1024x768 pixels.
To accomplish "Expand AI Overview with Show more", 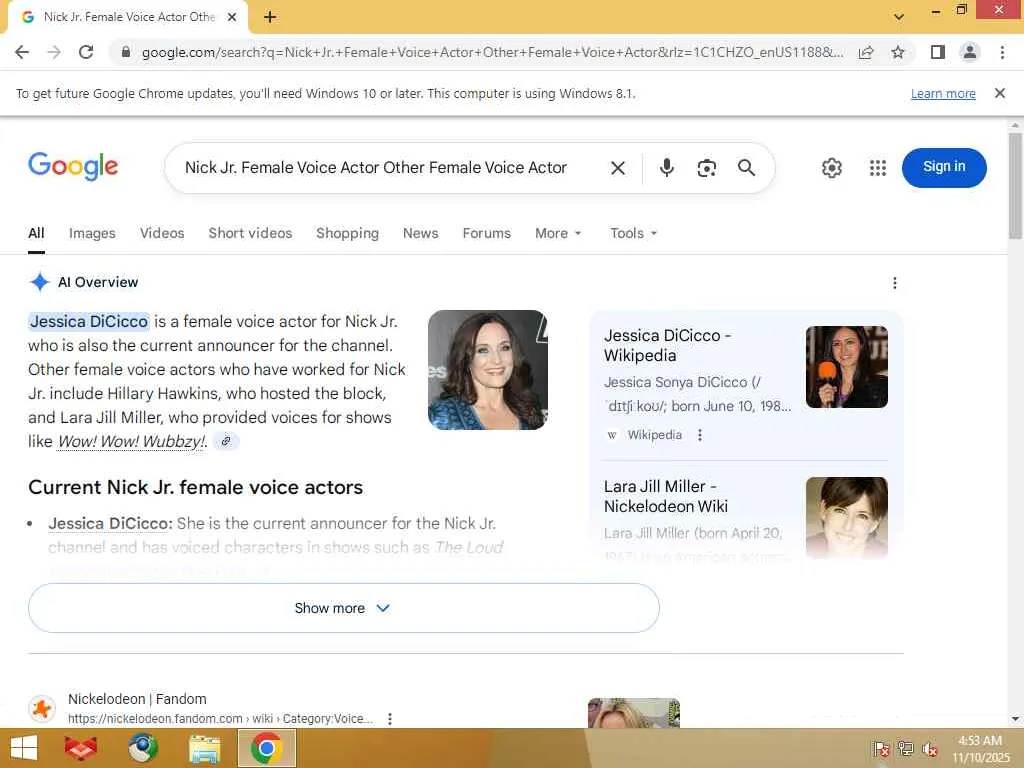I will tap(344, 608).
